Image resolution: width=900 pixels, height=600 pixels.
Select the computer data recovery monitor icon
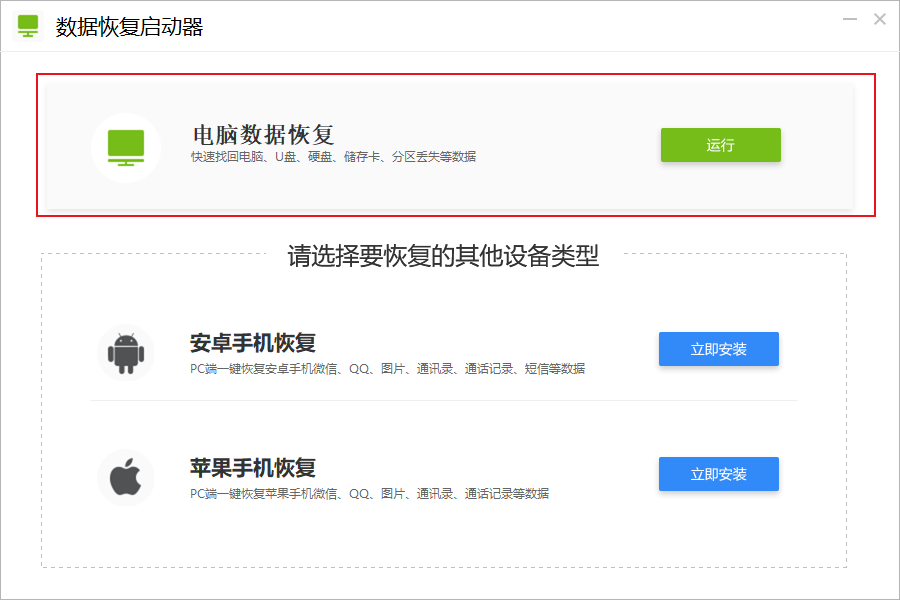tap(126, 148)
